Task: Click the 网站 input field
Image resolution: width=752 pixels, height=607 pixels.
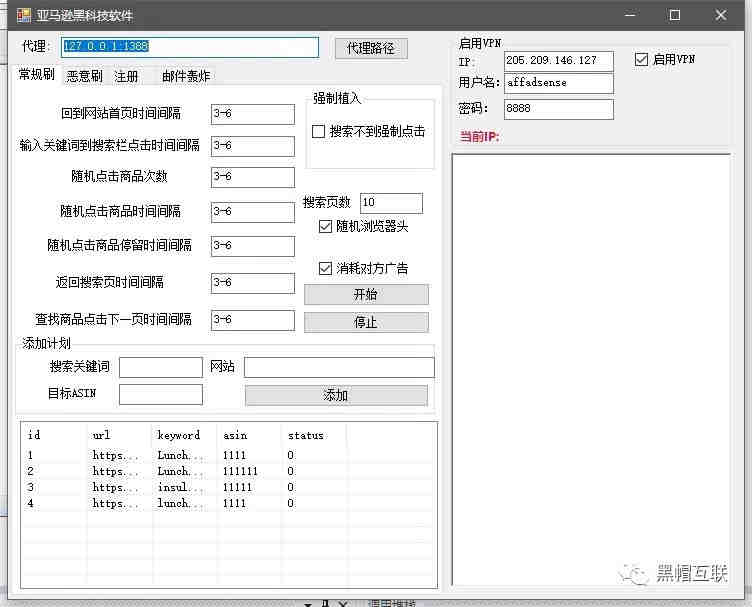Action: pyautogui.click(x=339, y=367)
